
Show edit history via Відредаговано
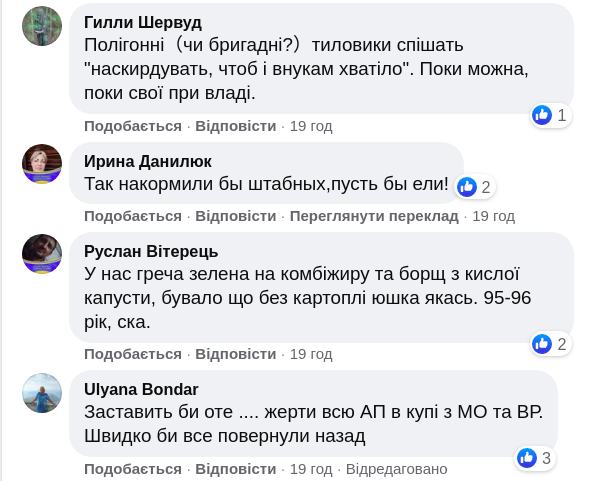click(x=397, y=469)
